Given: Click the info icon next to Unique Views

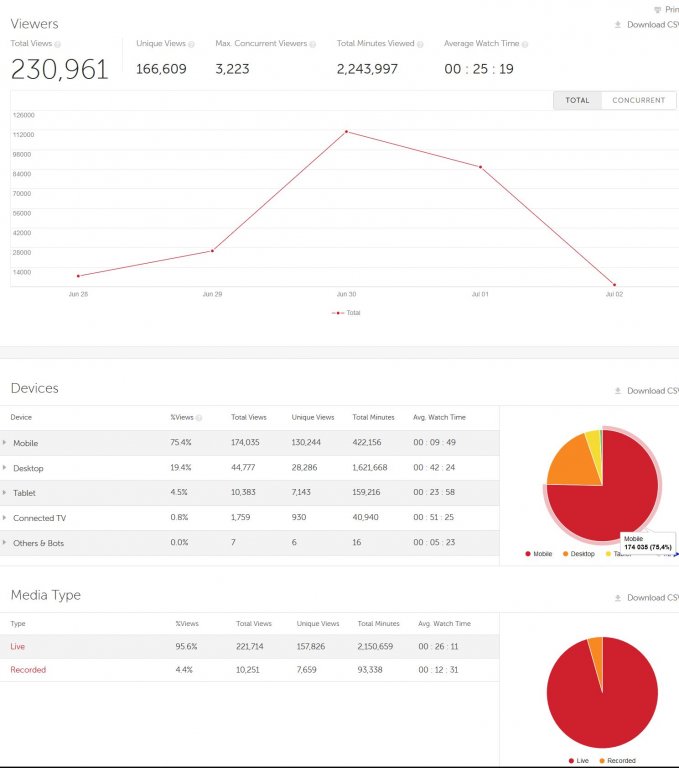Looking at the screenshot, I should click(x=193, y=44).
